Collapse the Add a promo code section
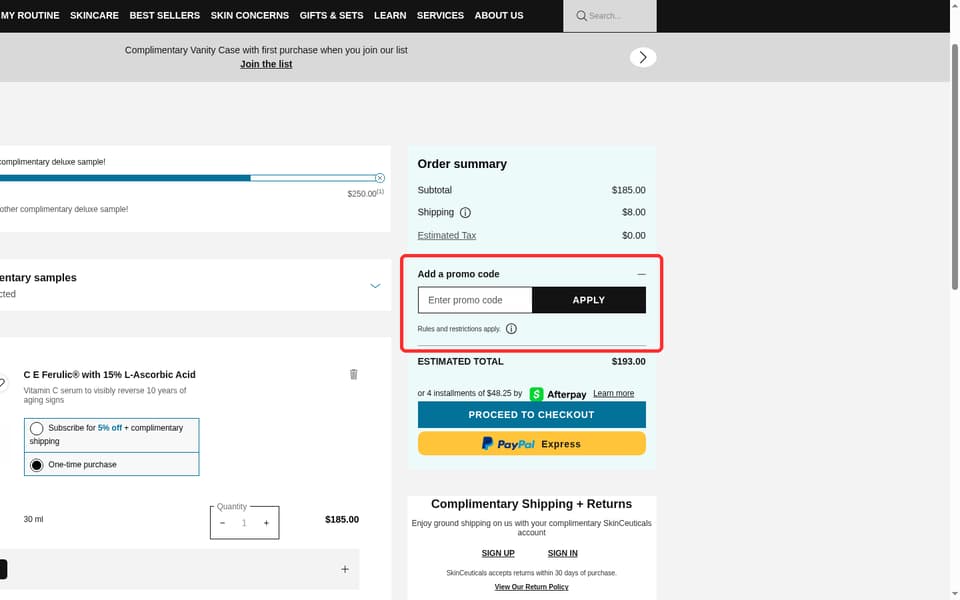960x600 pixels. (641, 274)
